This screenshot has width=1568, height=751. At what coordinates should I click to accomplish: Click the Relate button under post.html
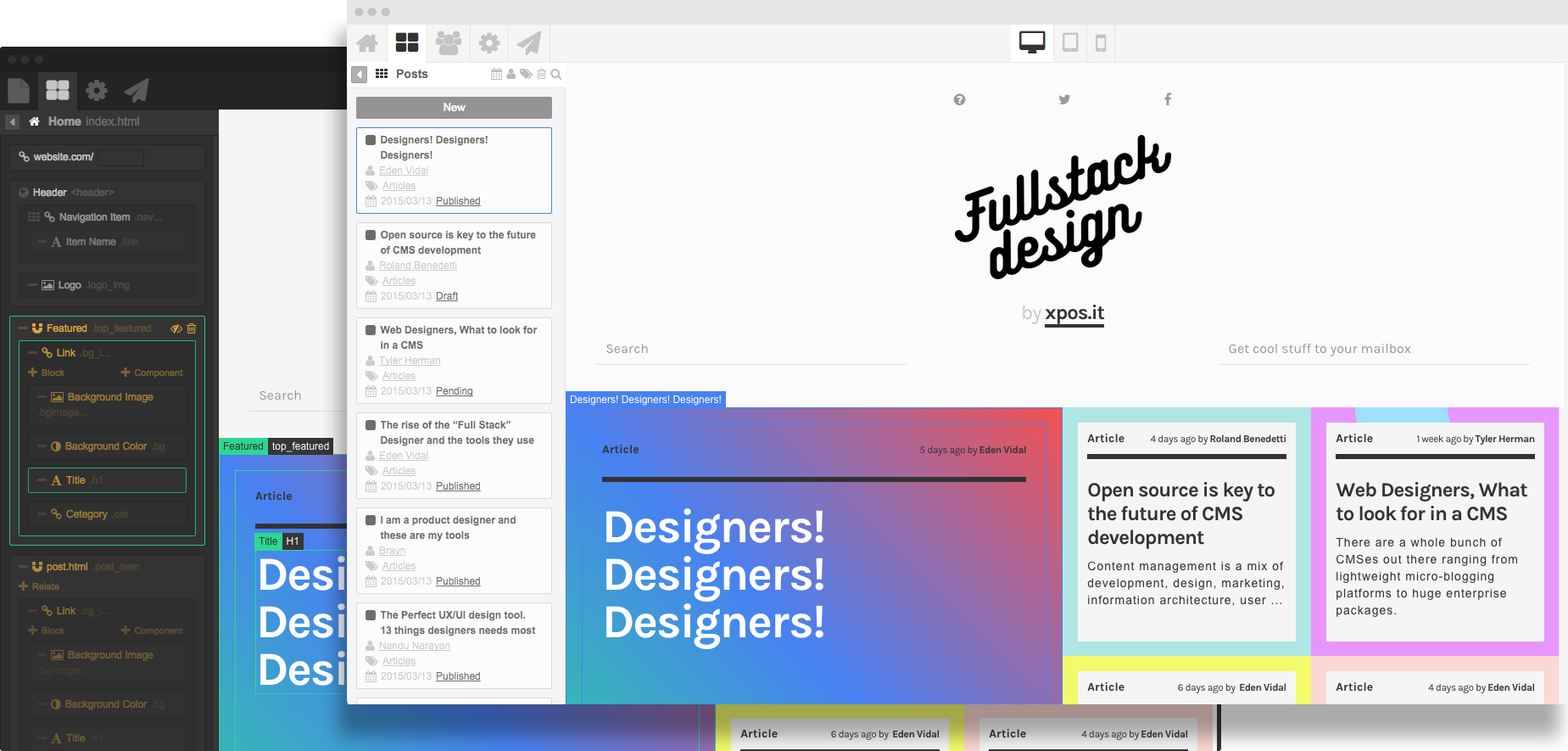pos(39,586)
